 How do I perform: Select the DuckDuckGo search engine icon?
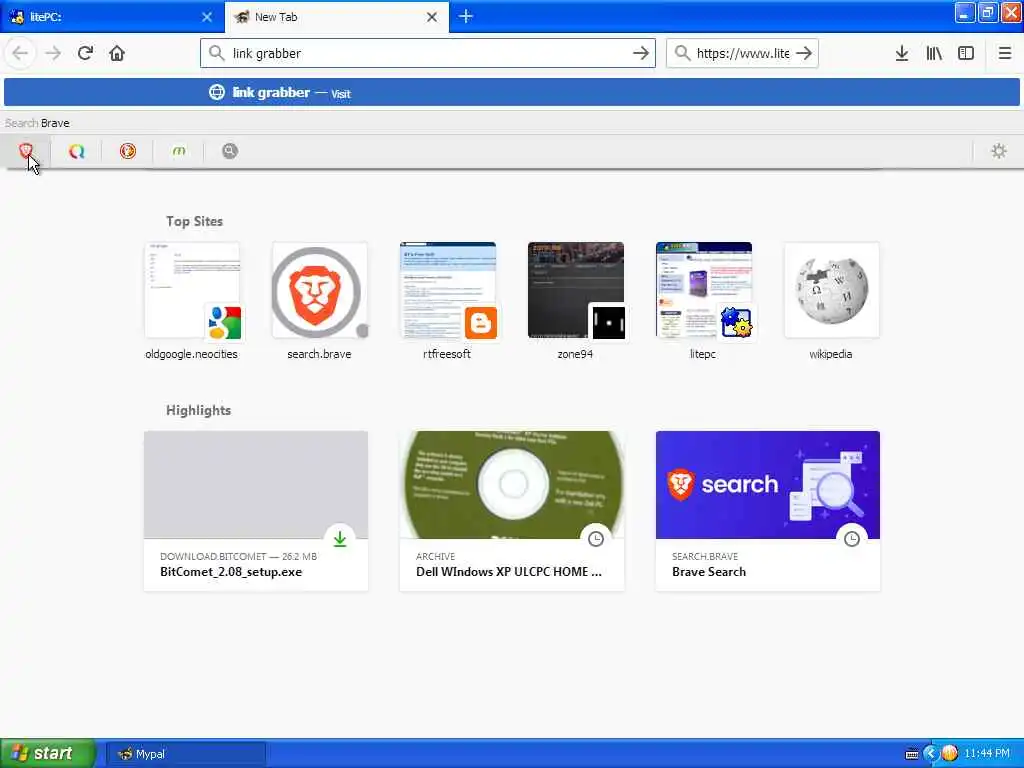[x=127, y=152]
